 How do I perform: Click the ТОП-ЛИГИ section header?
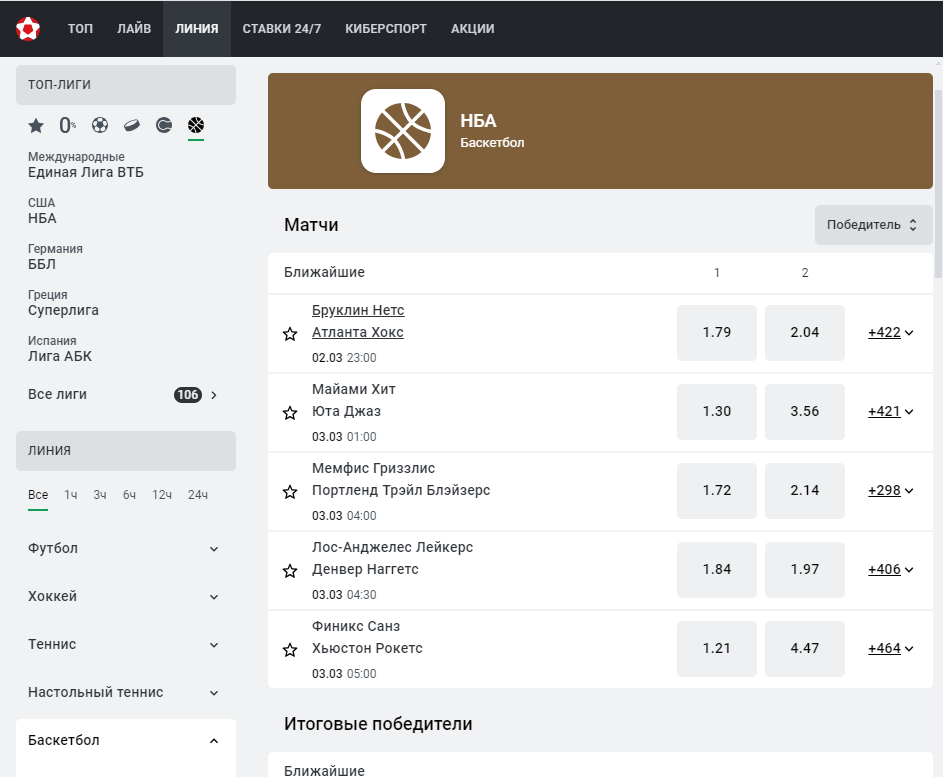pos(126,85)
